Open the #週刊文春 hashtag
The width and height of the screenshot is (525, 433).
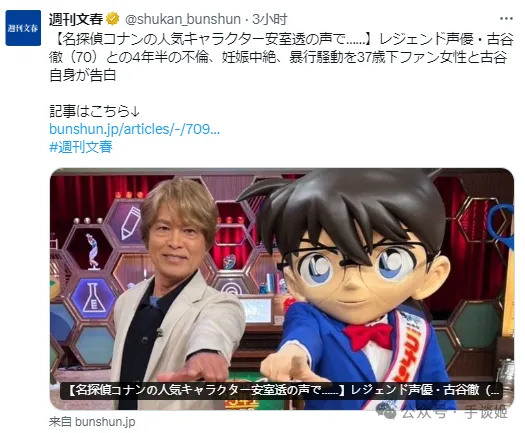81,147
